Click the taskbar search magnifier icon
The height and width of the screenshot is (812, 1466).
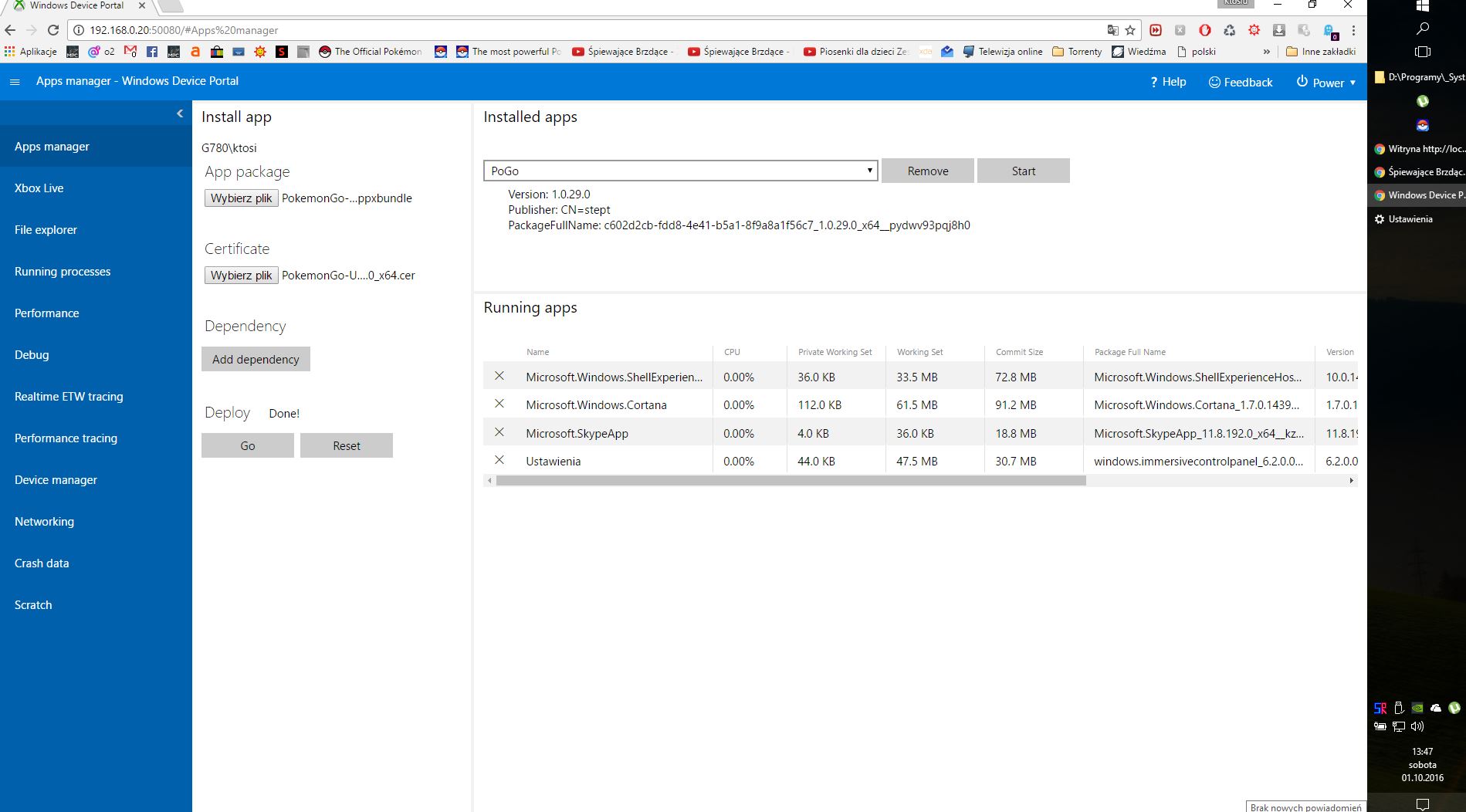(1423, 29)
